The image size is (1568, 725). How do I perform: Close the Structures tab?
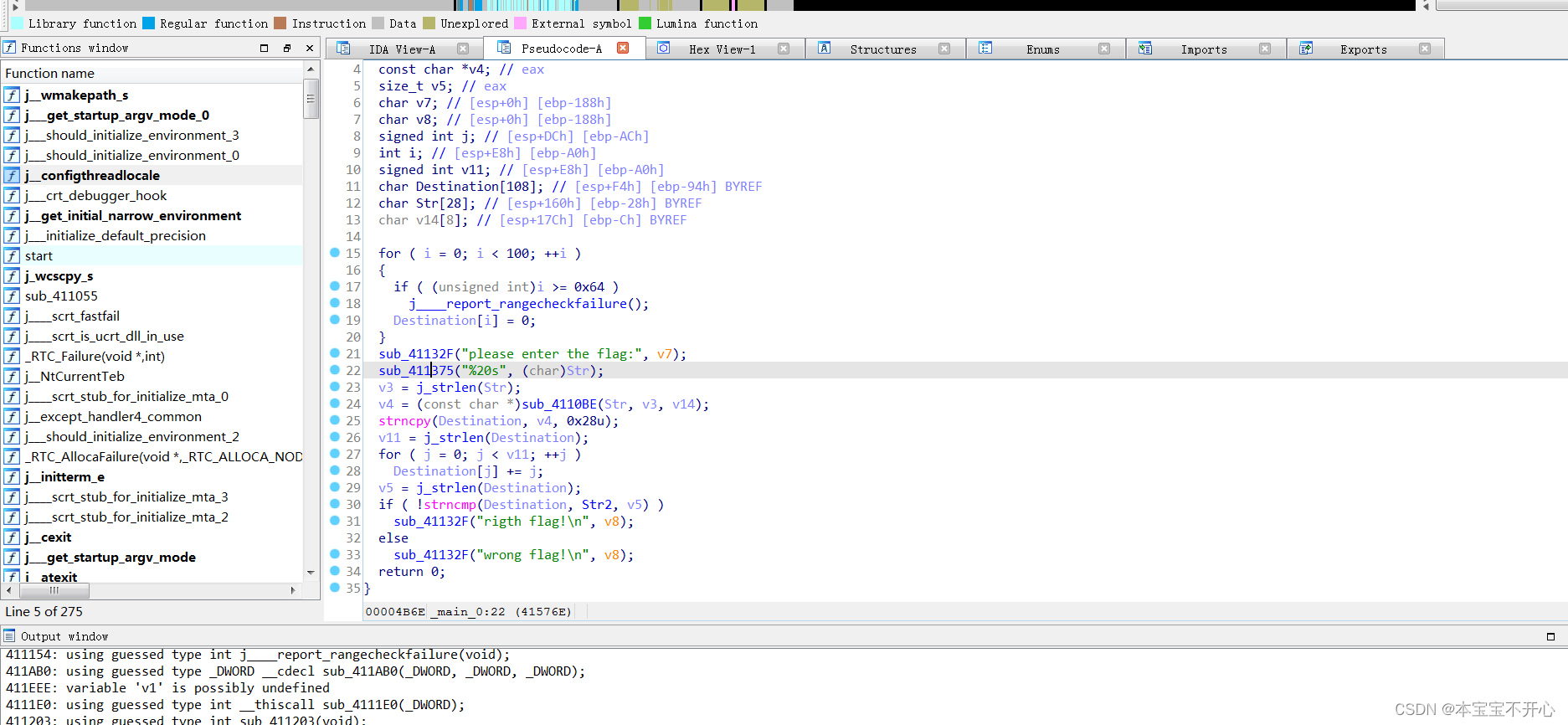point(944,49)
